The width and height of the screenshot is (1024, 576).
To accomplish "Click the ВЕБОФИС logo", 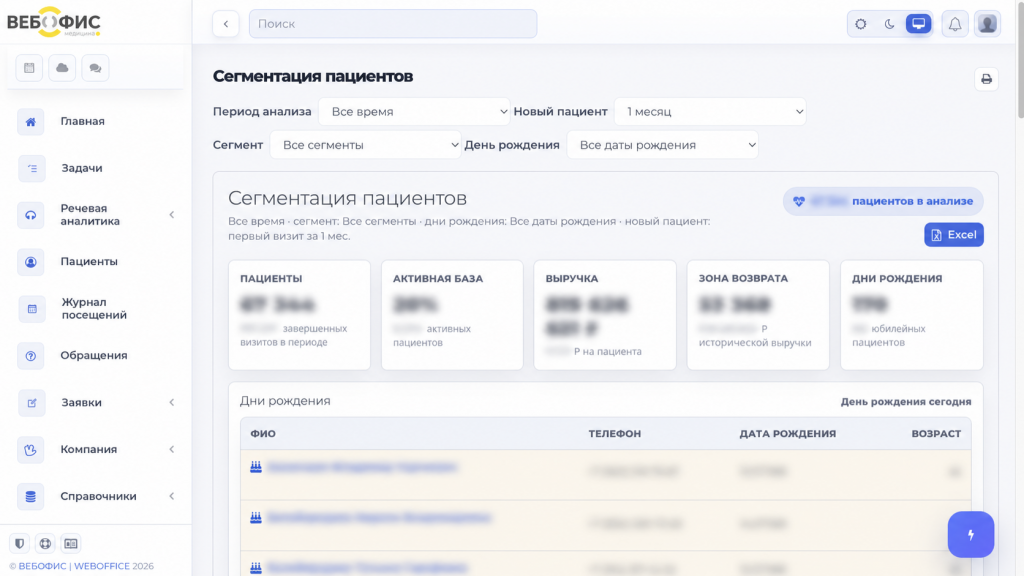I will [54, 22].
